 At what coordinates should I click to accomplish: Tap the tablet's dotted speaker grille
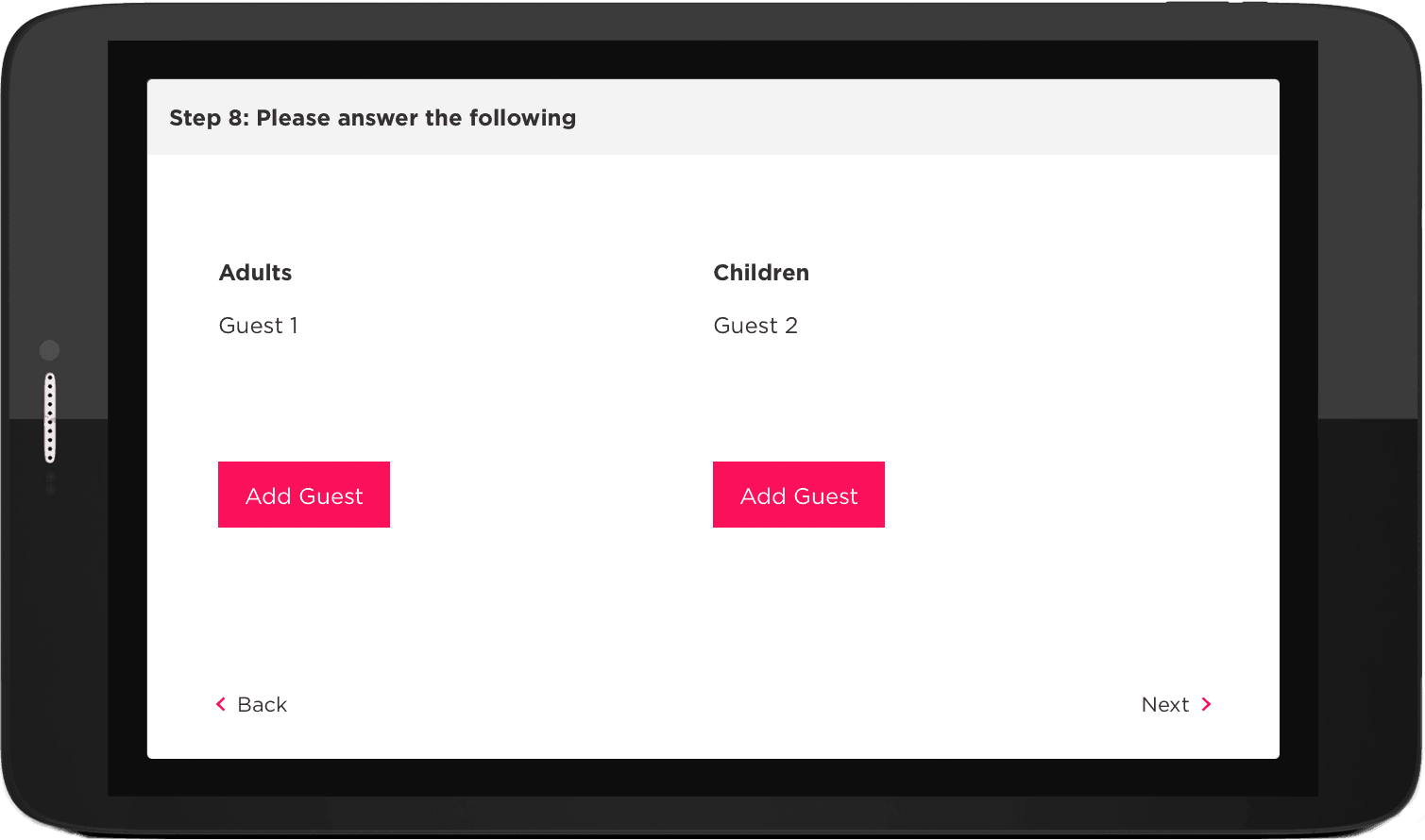coord(50,418)
